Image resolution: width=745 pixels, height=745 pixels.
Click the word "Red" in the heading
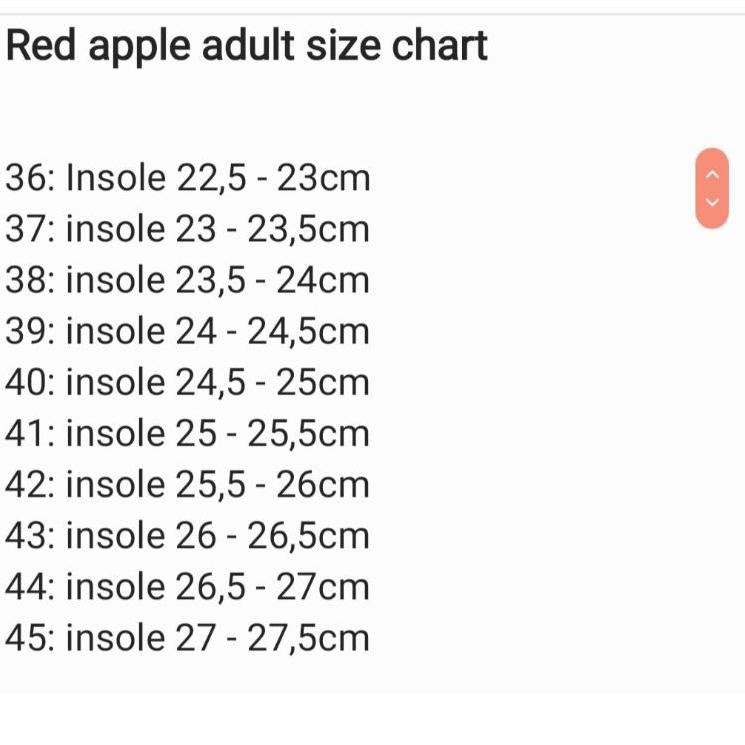[x=41, y=45]
